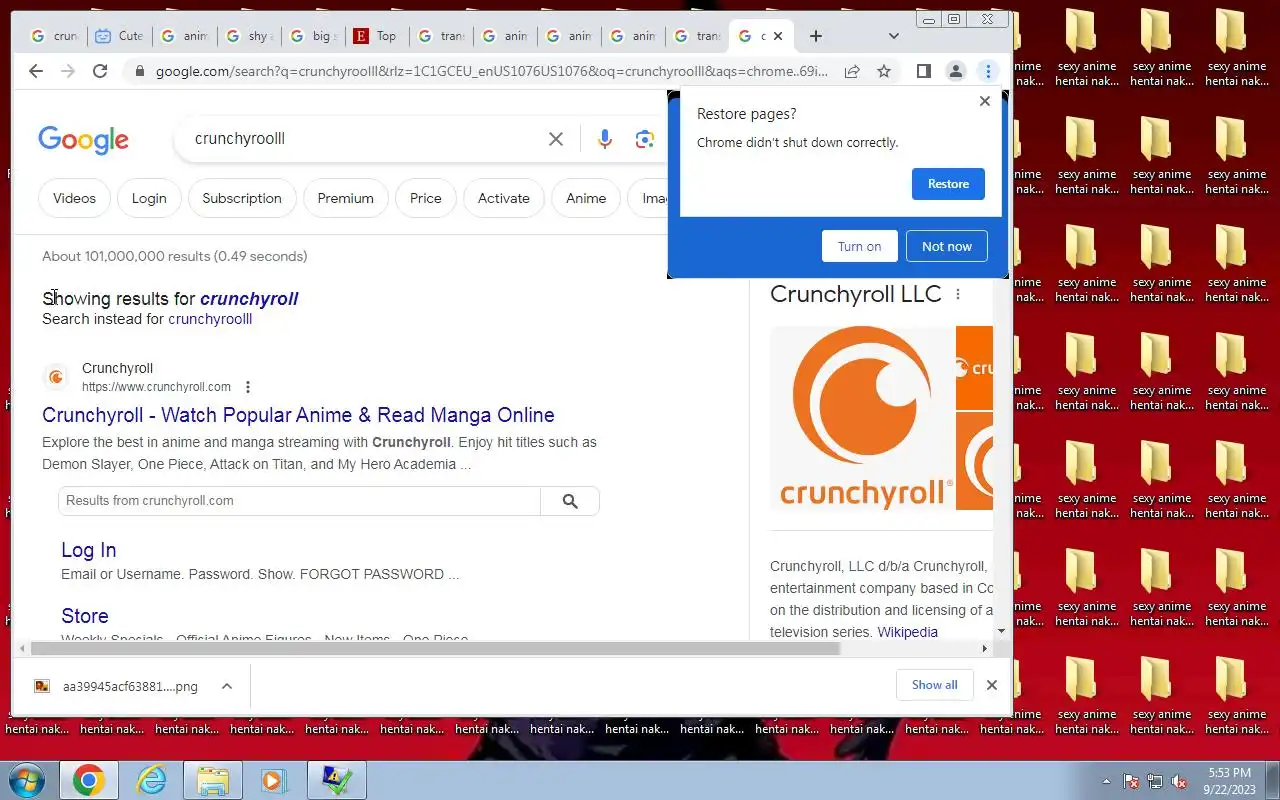Select the Login filter chip
Screen dimensions: 1280x800
(149, 198)
